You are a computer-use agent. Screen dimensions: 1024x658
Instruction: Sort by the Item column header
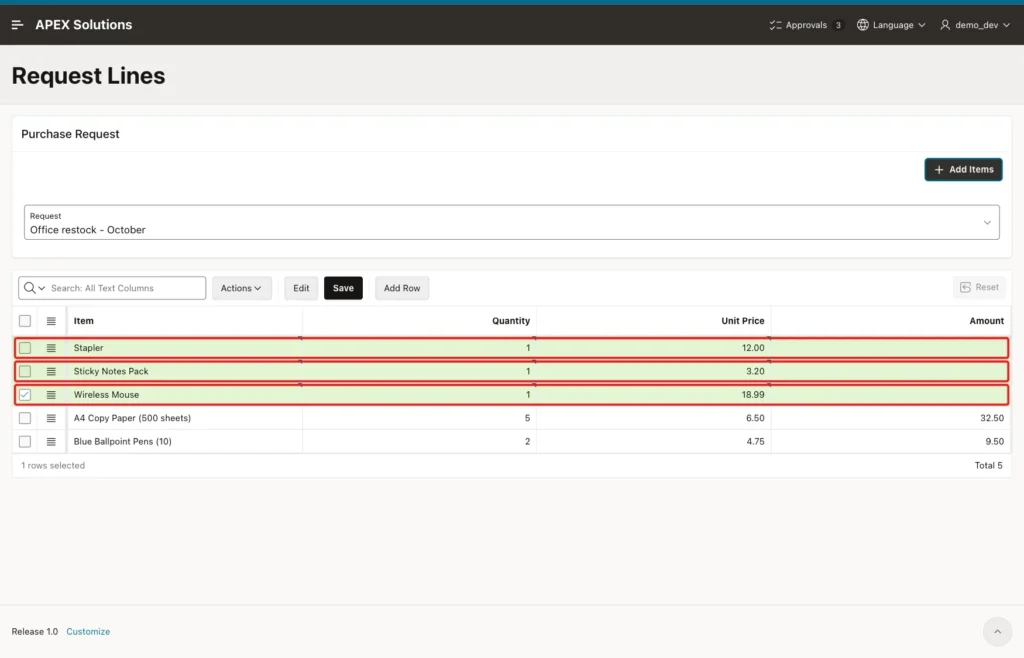[x=84, y=321]
